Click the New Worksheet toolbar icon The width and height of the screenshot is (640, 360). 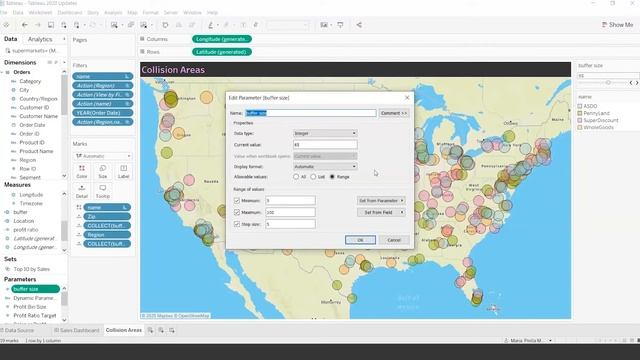coord(114,25)
